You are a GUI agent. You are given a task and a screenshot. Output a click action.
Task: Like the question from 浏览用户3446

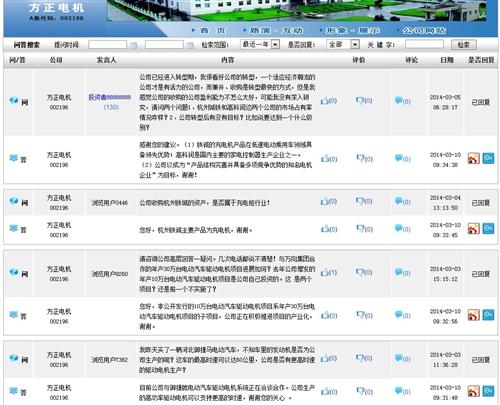(x=329, y=201)
